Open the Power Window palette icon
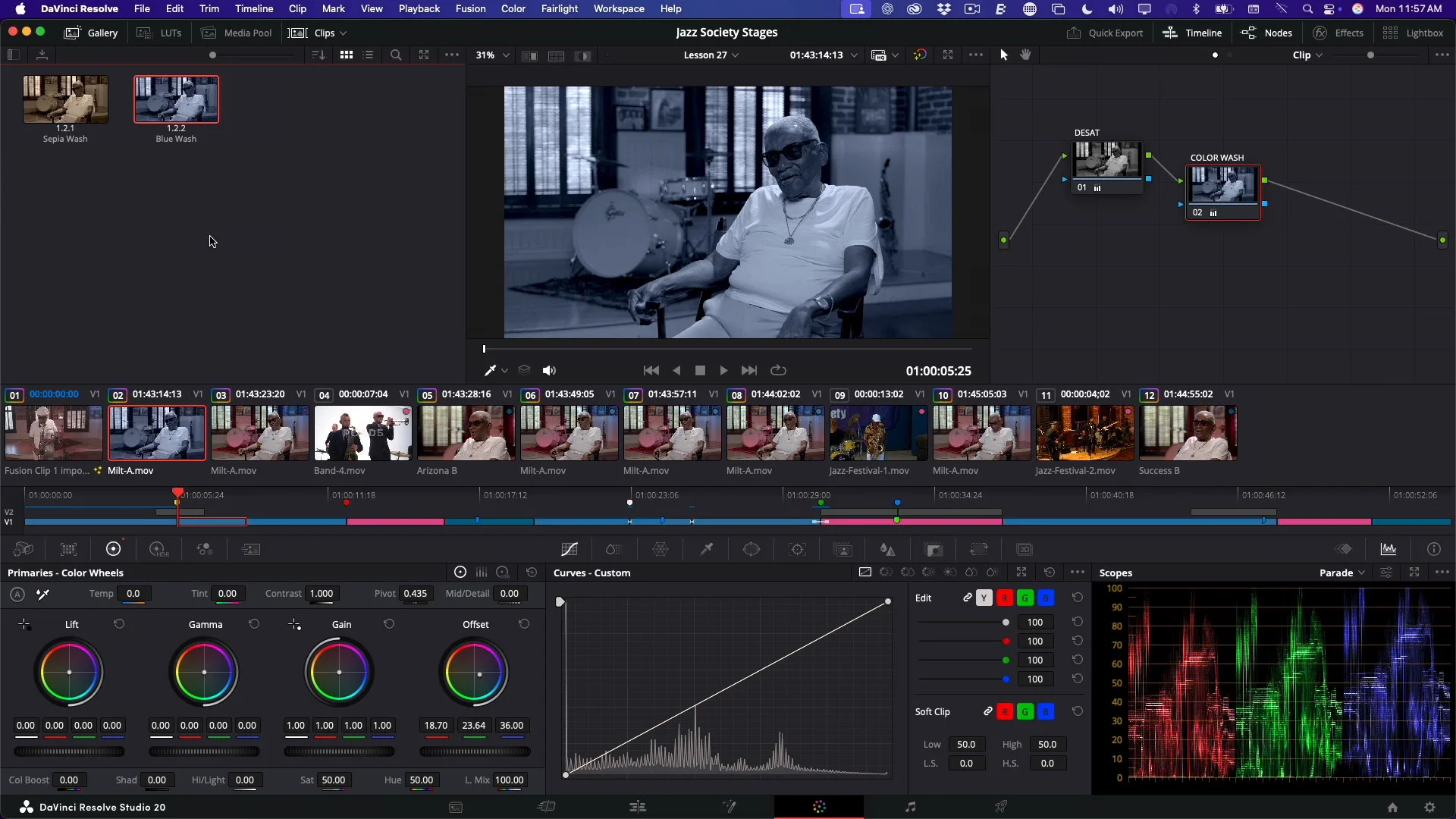Screen dimensions: 1456x819 (x=752, y=549)
